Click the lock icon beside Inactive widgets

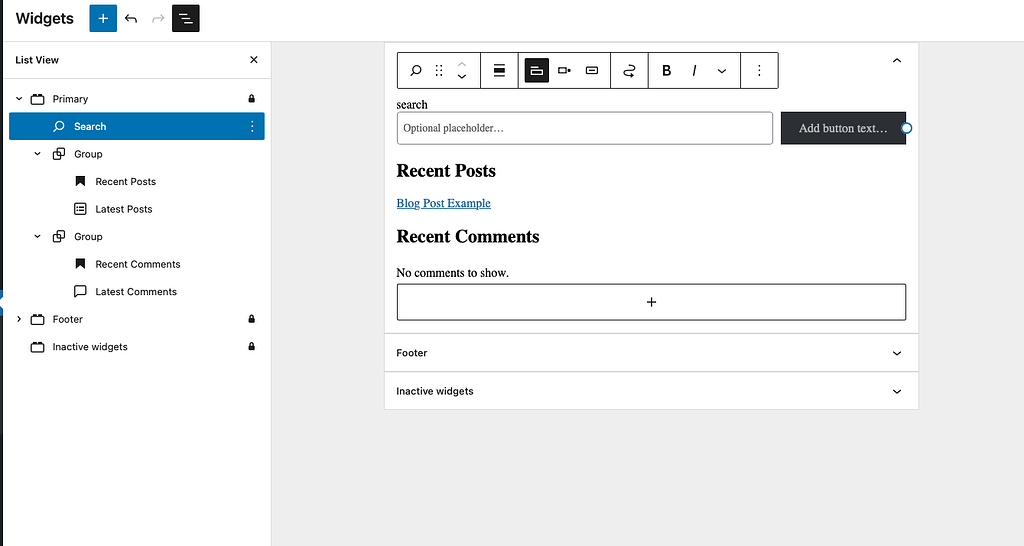pyautogui.click(x=251, y=346)
